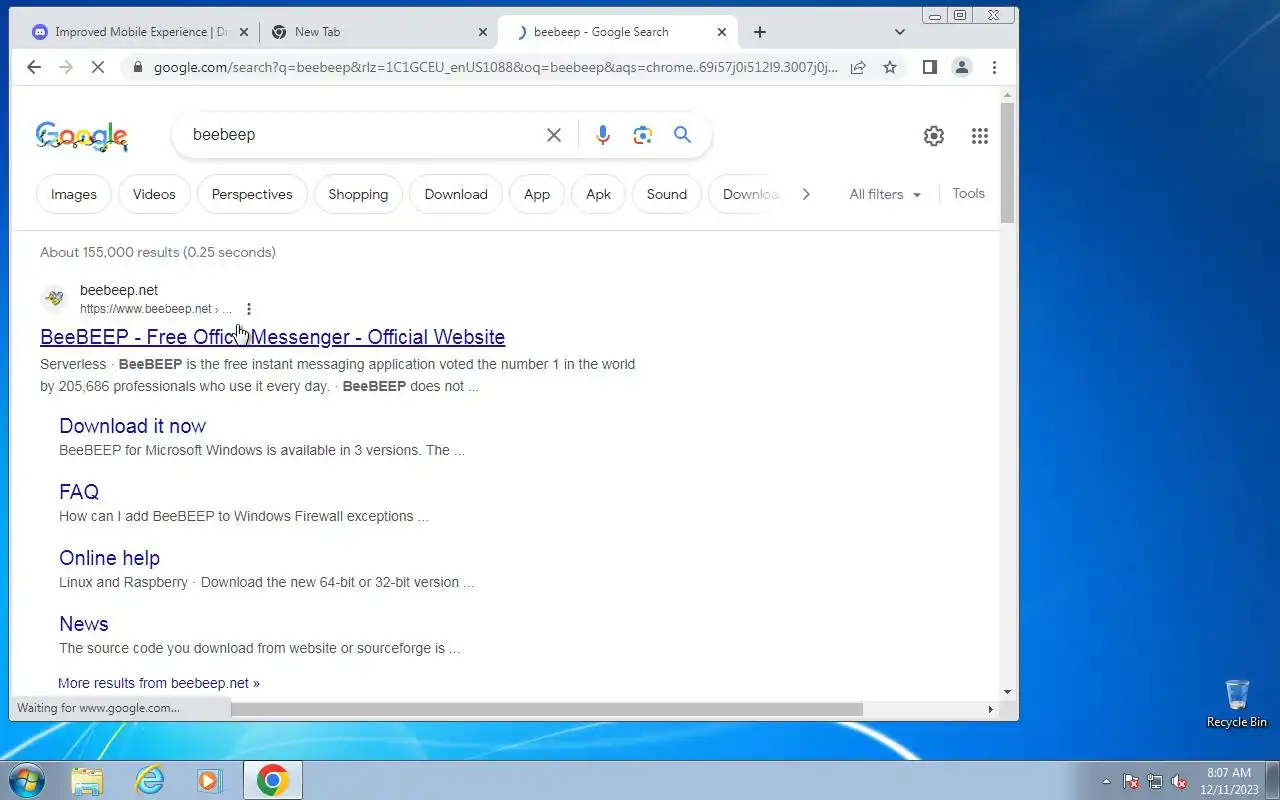Click the muted volume tray icon
Viewport: 1280px width, 800px height.
1180,782
